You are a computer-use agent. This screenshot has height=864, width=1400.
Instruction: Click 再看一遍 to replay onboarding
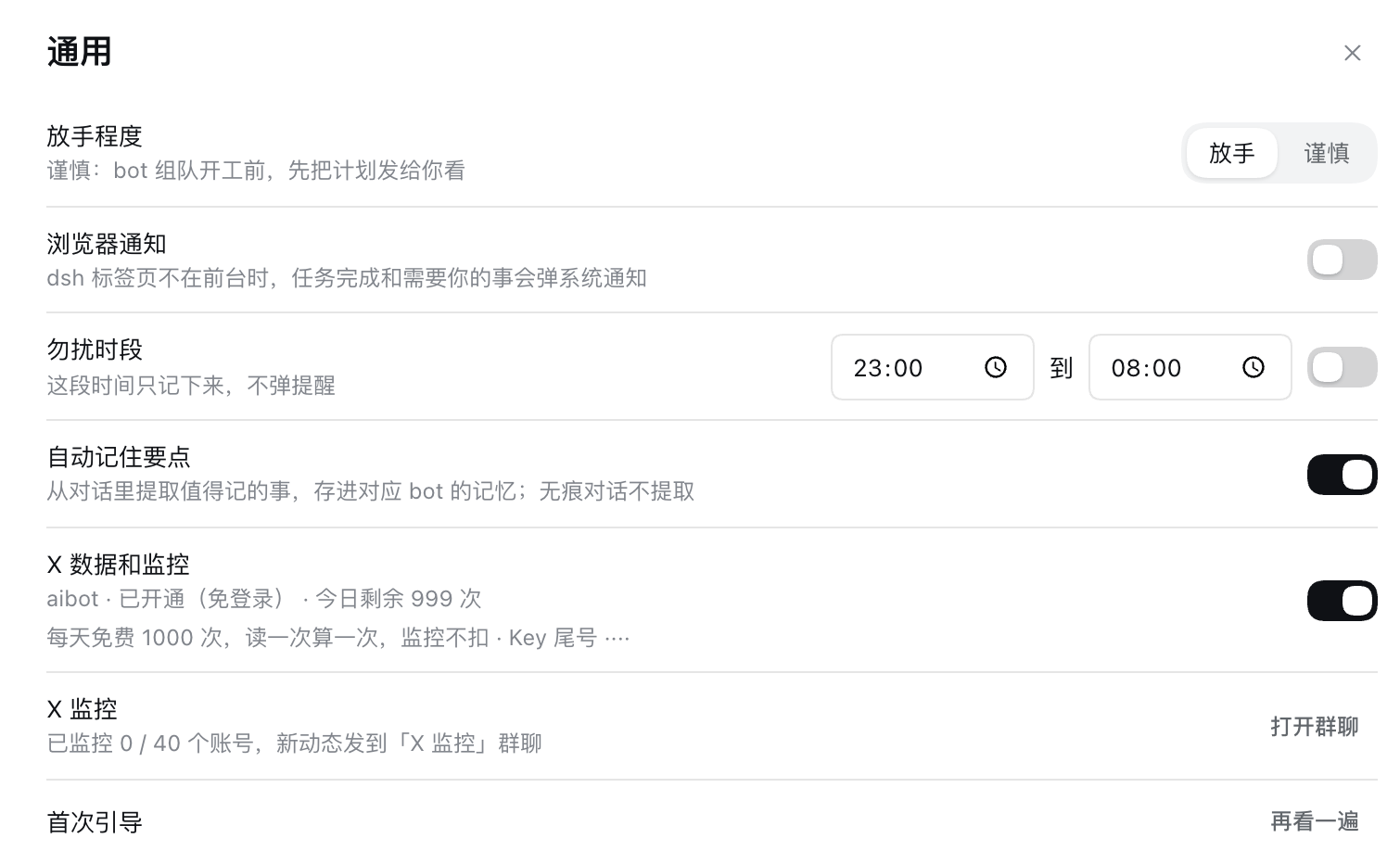coord(1314,821)
